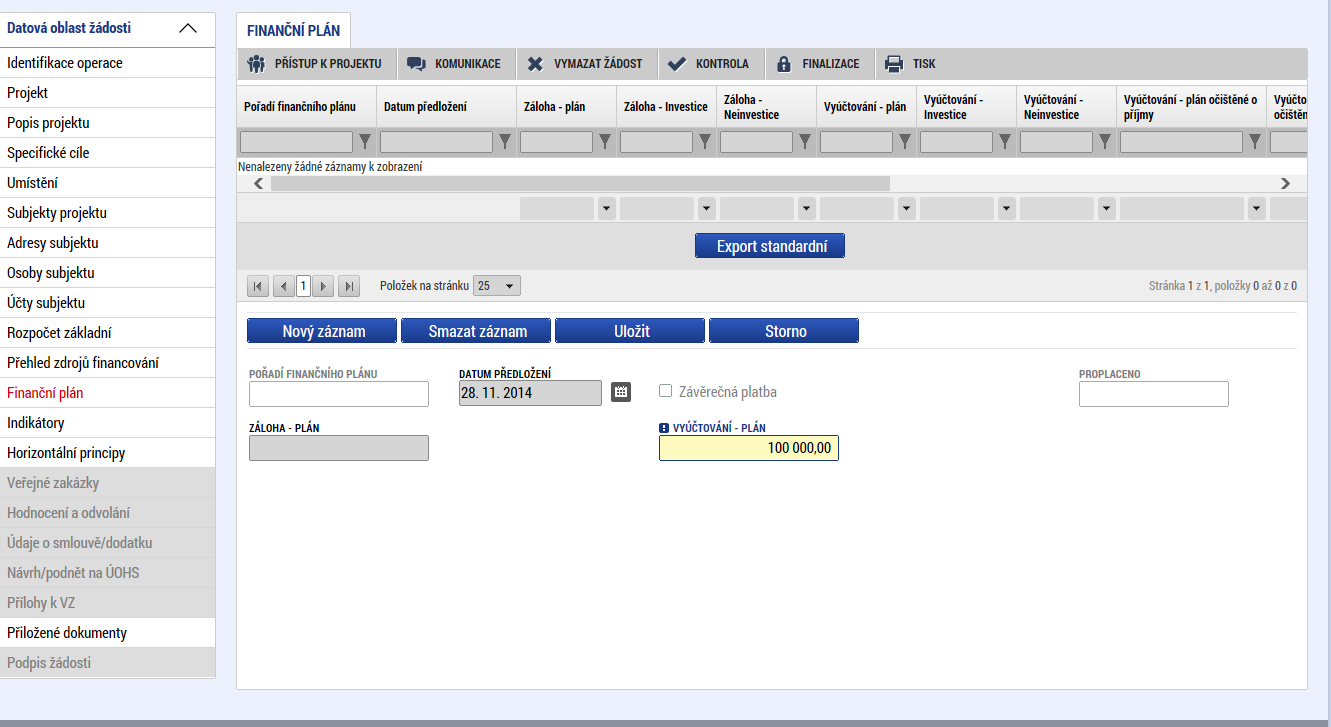Click the horizontal scrollbar thumb of grid
The height and width of the screenshot is (727, 1331).
pyautogui.click(x=580, y=184)
